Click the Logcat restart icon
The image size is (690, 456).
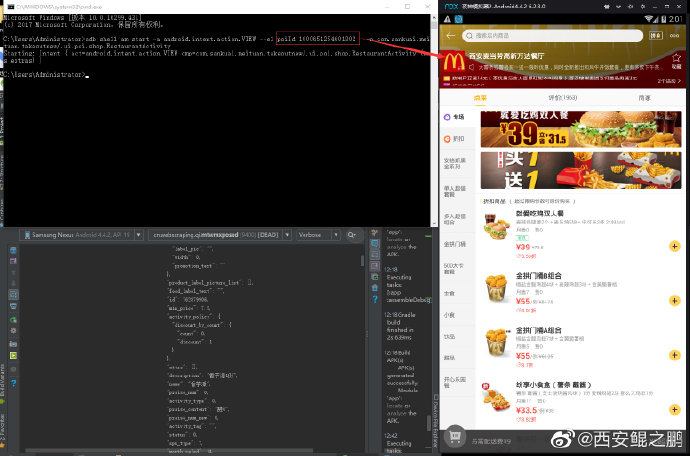coord(13,320)
